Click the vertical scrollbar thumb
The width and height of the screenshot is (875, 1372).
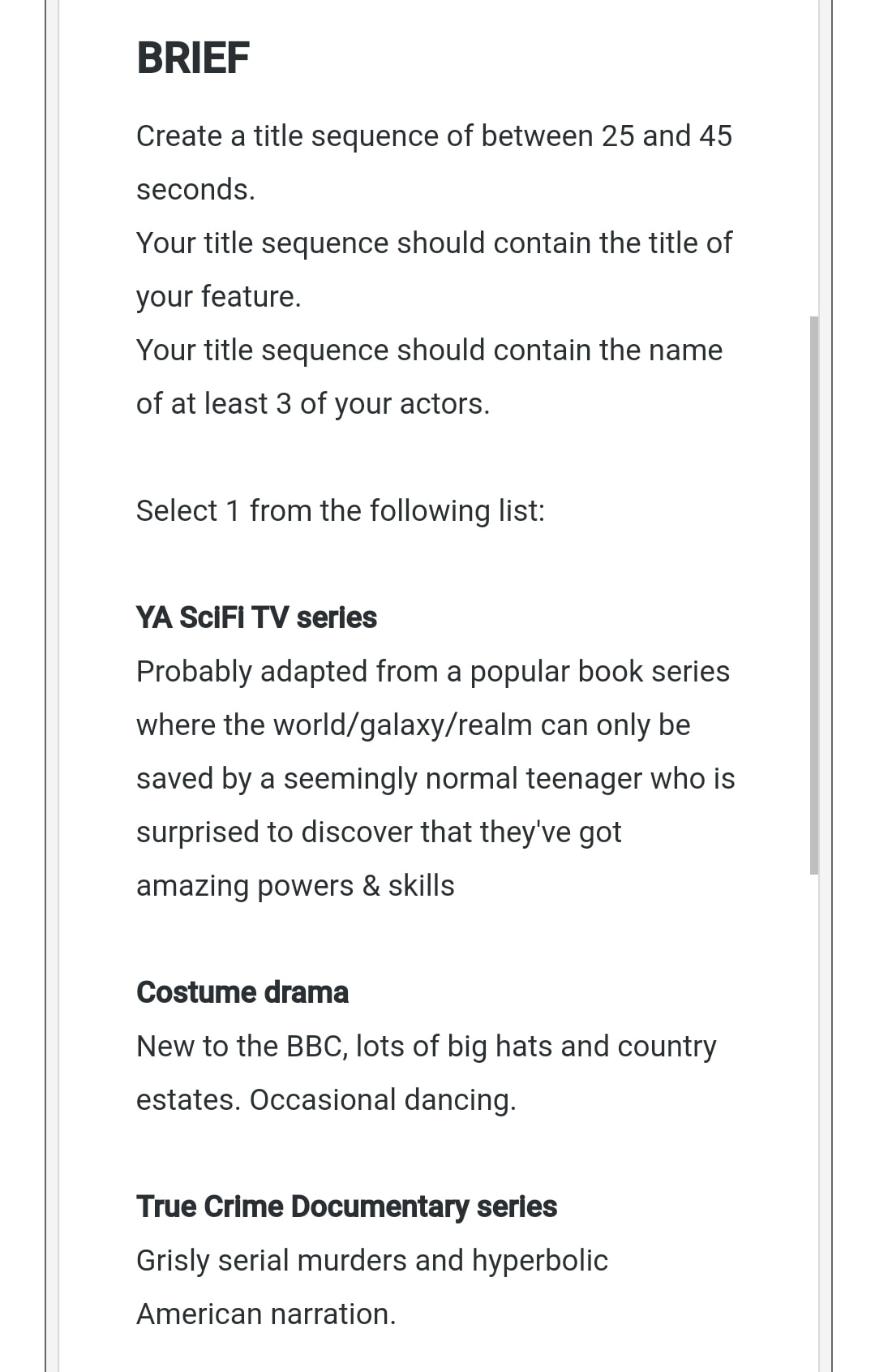pos(814,595)
